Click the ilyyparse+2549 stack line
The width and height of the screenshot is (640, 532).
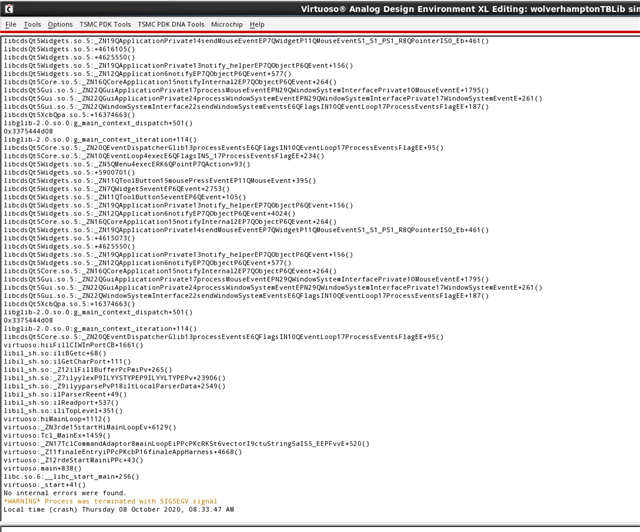pyautogui.click(x=114, y=386)
